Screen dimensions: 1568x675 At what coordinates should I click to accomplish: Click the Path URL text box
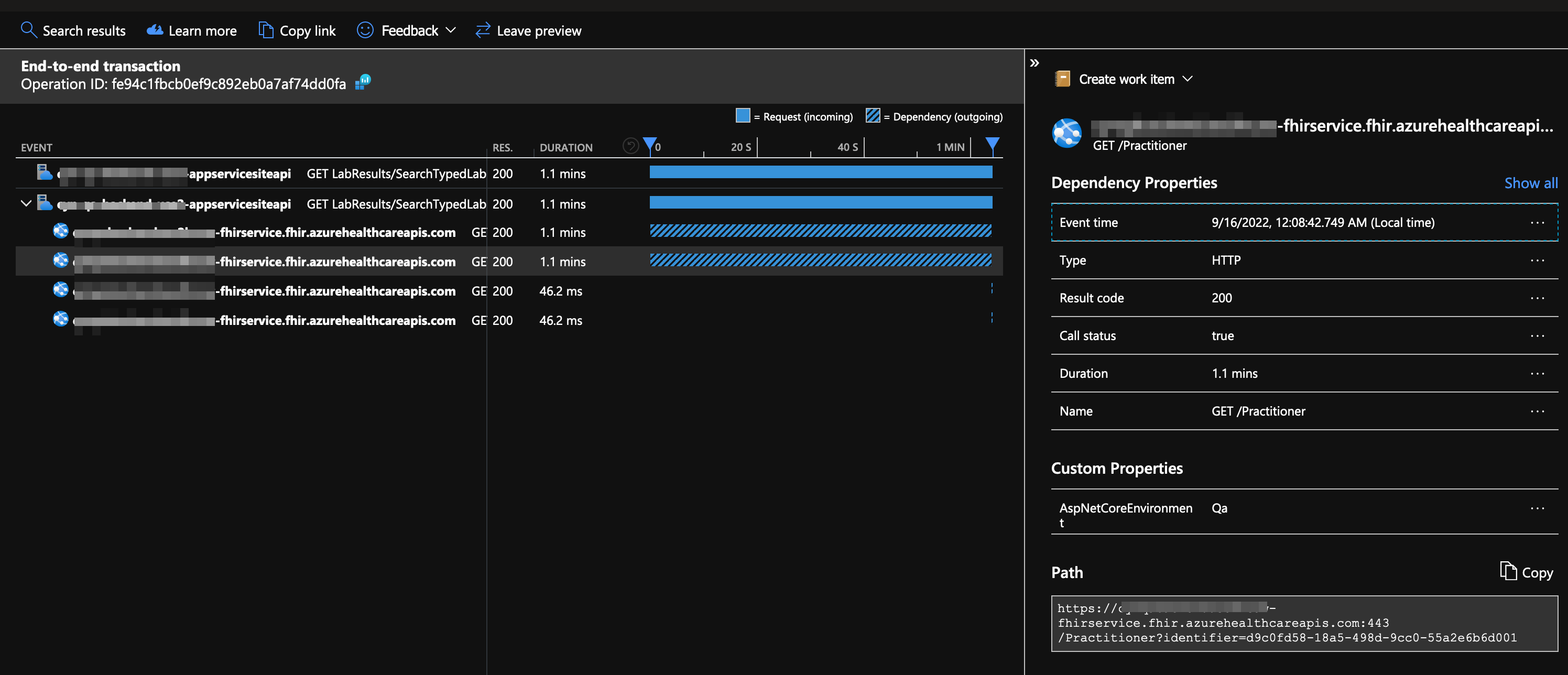point(1304,623)
